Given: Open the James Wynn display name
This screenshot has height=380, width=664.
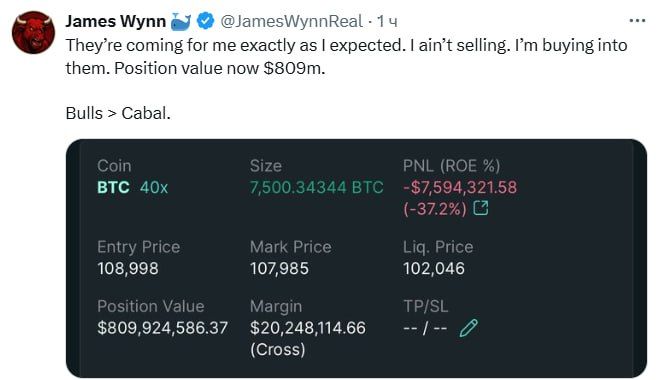Looking at the screenshot, I should pos(116,21).
